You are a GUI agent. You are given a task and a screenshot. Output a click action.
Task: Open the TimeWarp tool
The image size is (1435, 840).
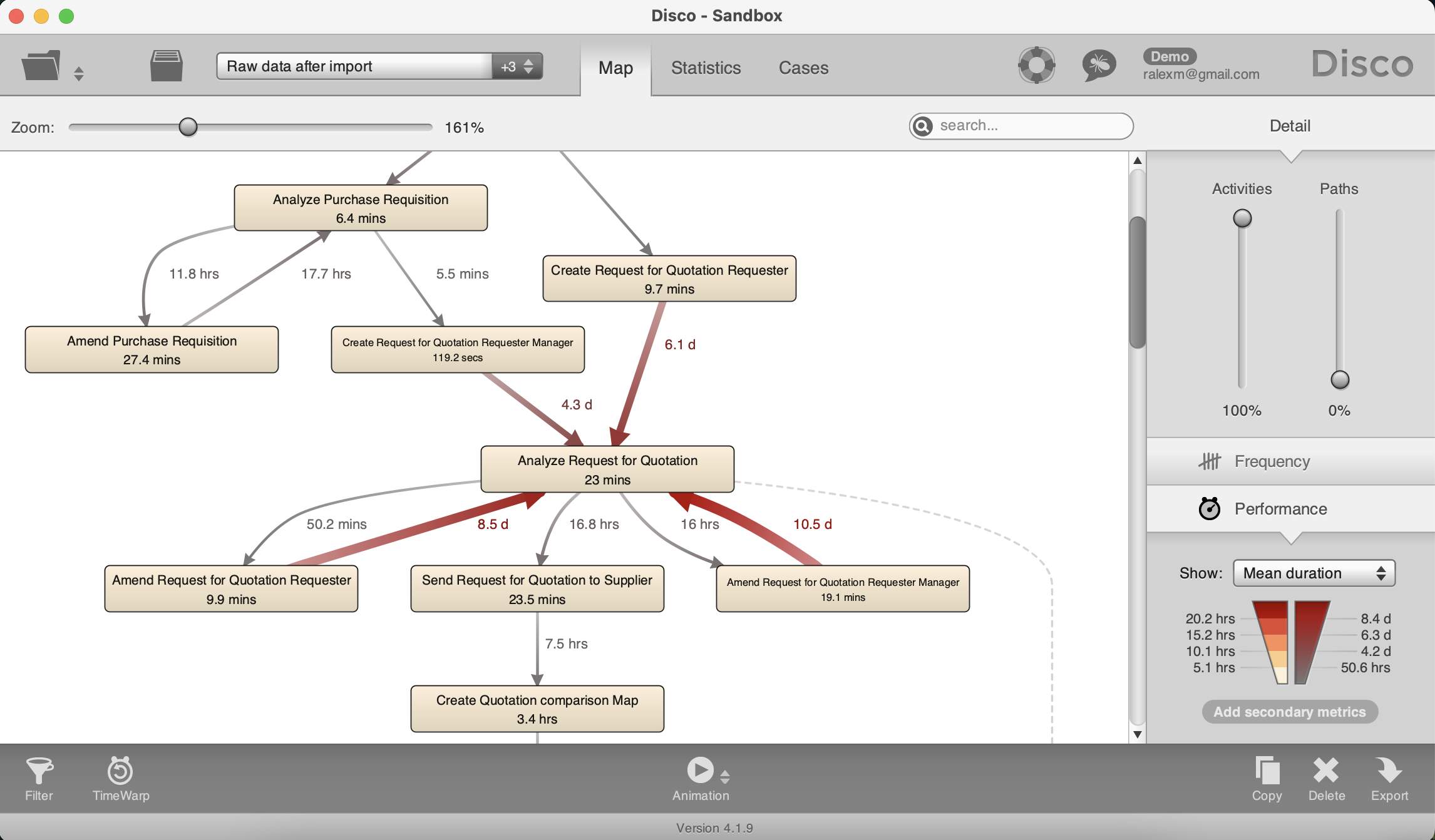point(120,779)
